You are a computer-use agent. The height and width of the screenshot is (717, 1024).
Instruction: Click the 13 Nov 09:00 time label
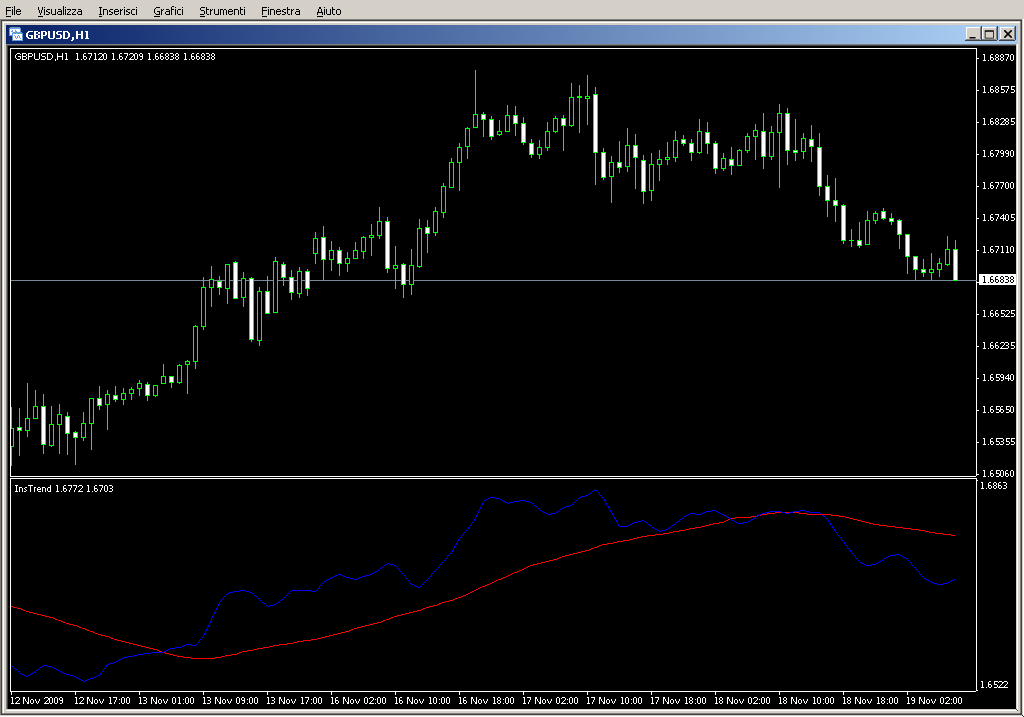pos(230,701)
